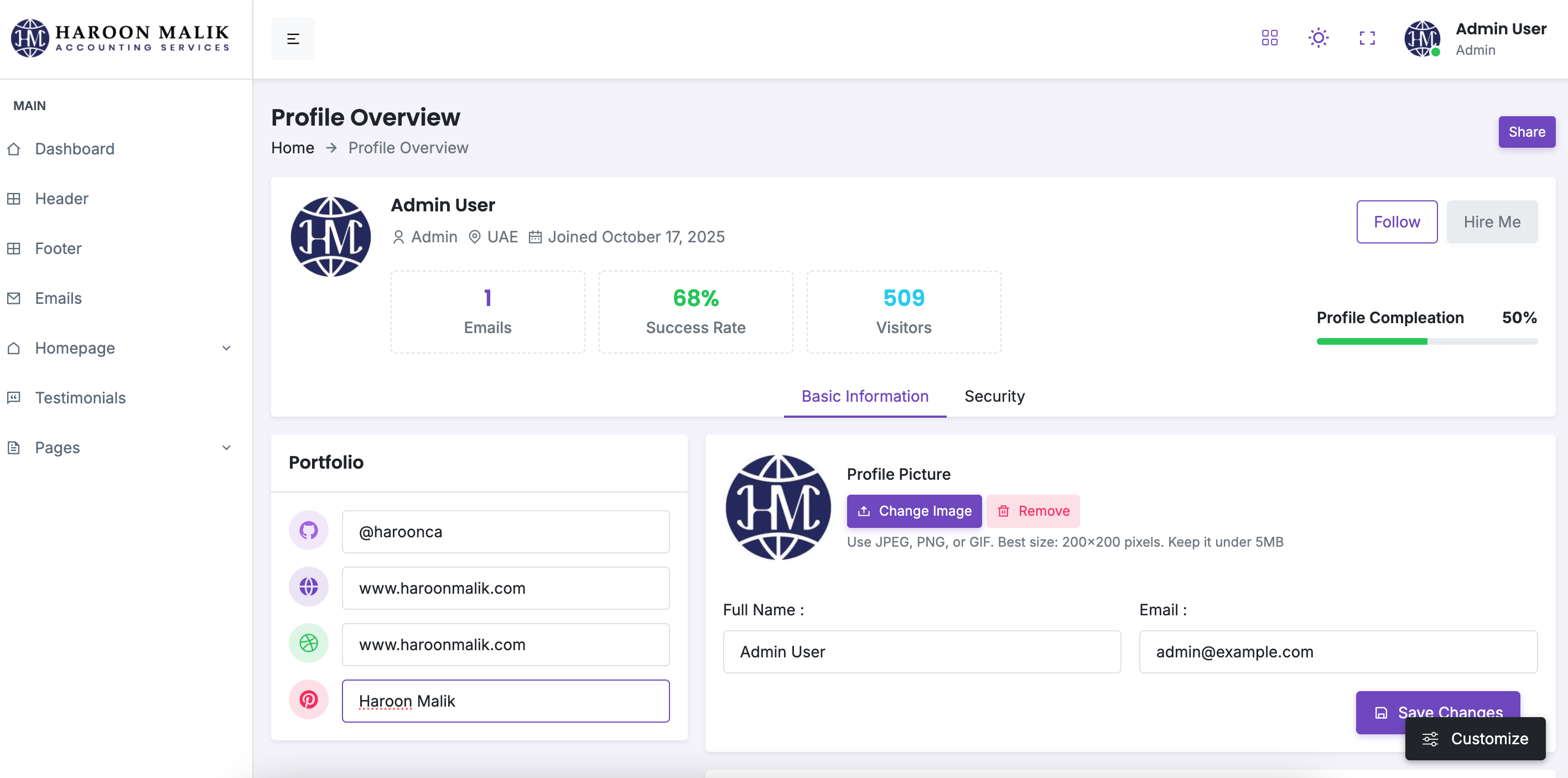
Task: Expand the Pages sidebar submenu chevron
Action: pos(226,448)
